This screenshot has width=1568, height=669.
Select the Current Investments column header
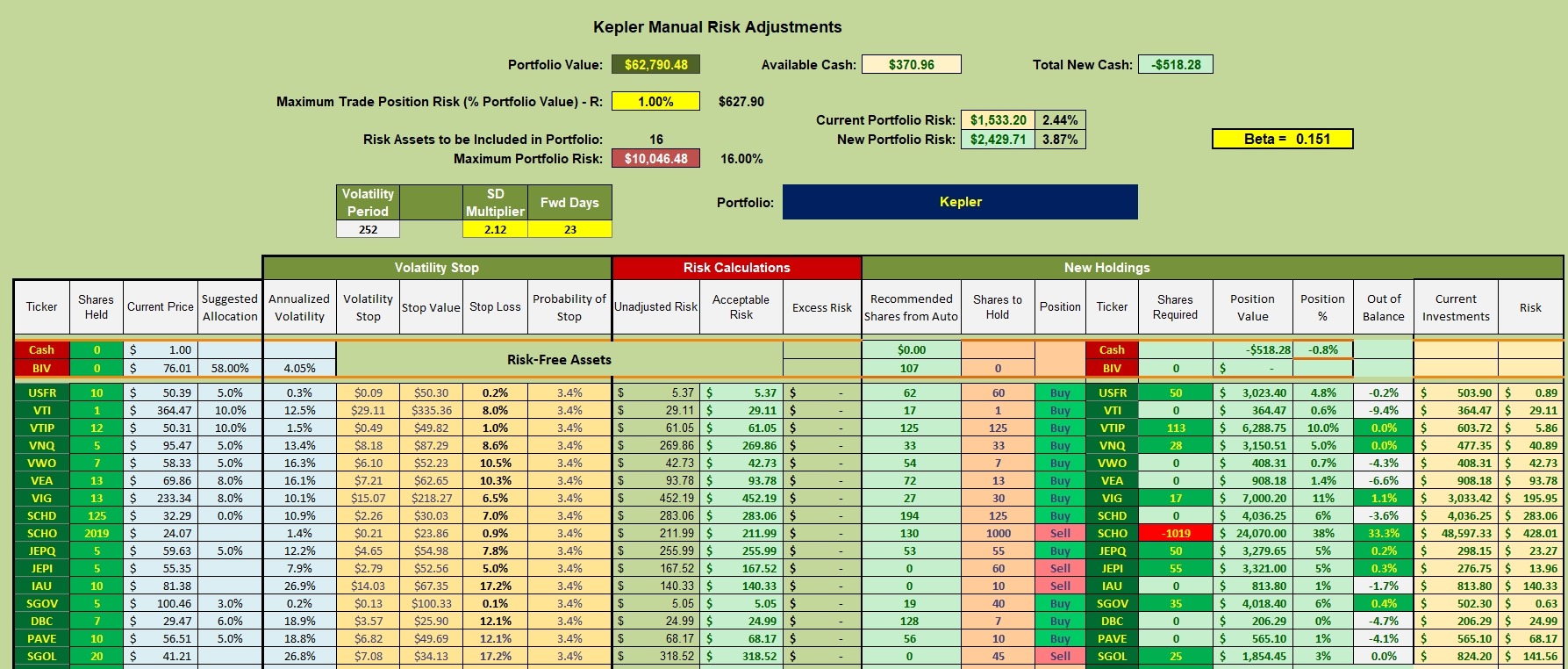point(1456,307)
